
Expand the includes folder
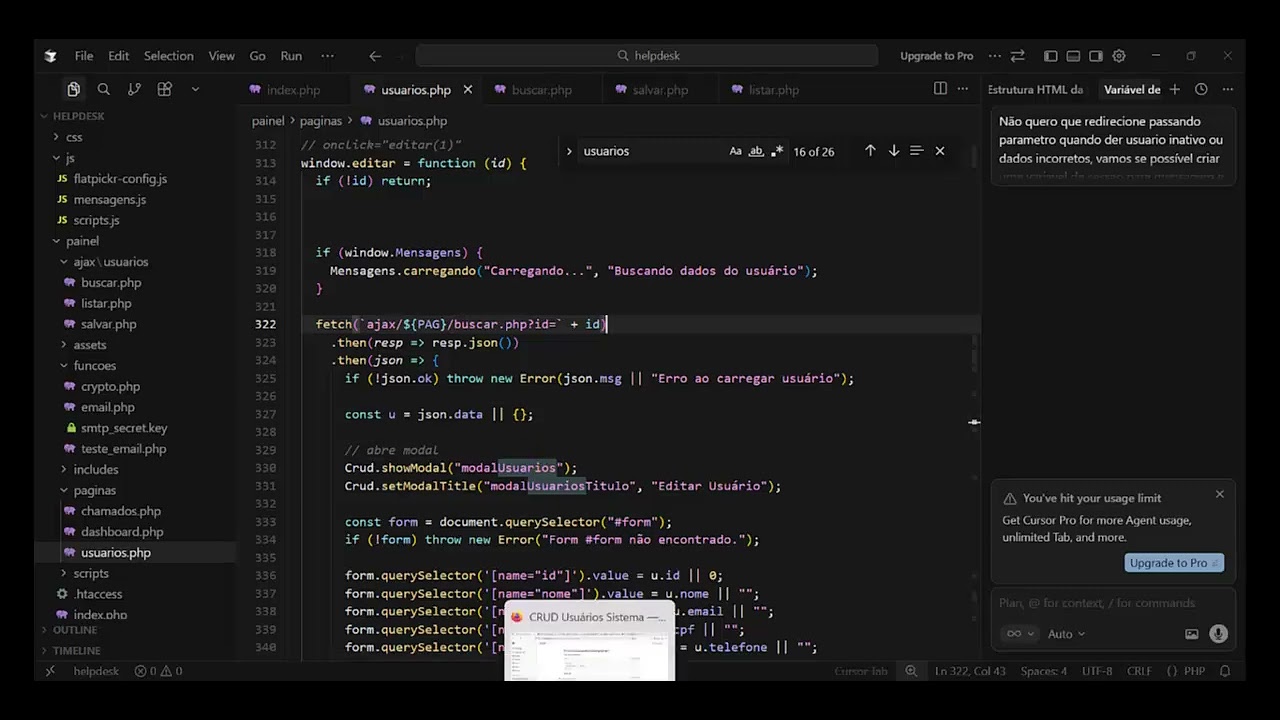coord(95,469)
